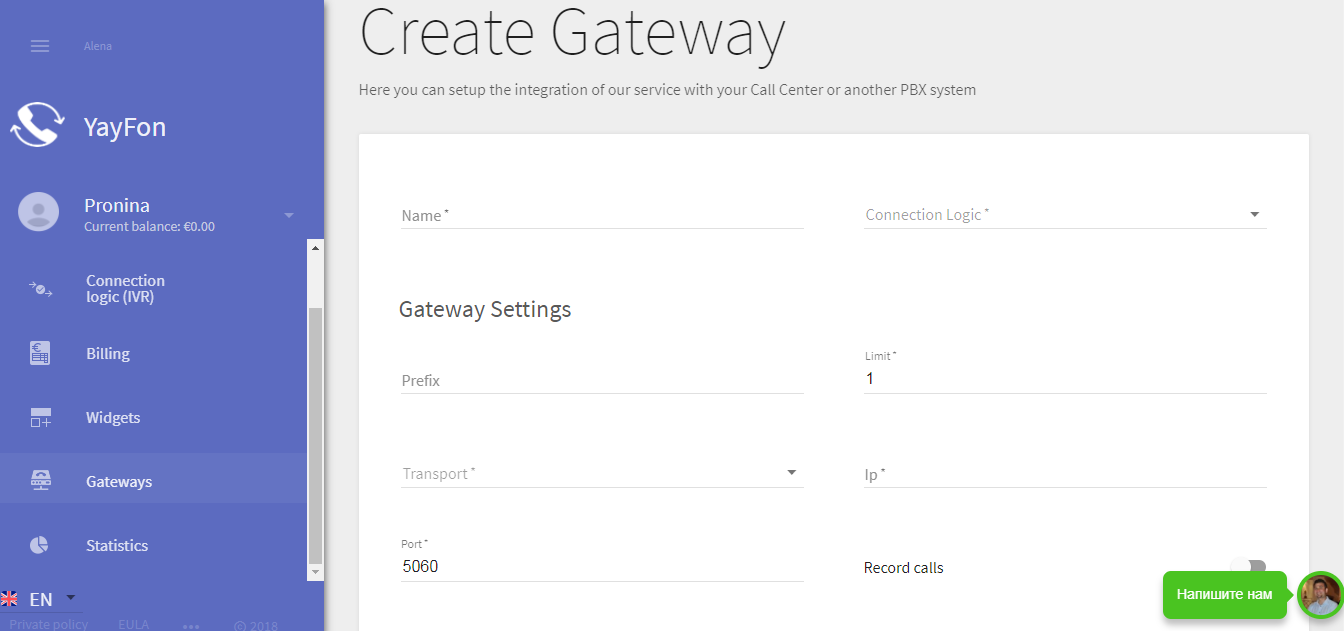Toggle the Record calls switch
The image size is (1344, 631).
(1248, 567)
